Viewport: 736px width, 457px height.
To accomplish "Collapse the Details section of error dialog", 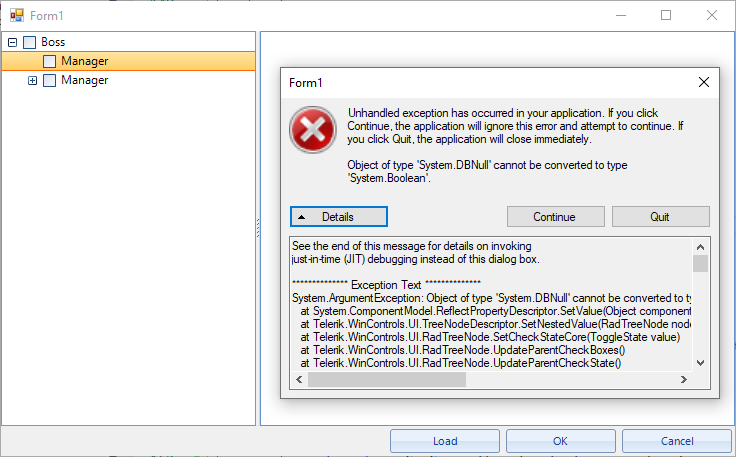I will click(337, 217).
